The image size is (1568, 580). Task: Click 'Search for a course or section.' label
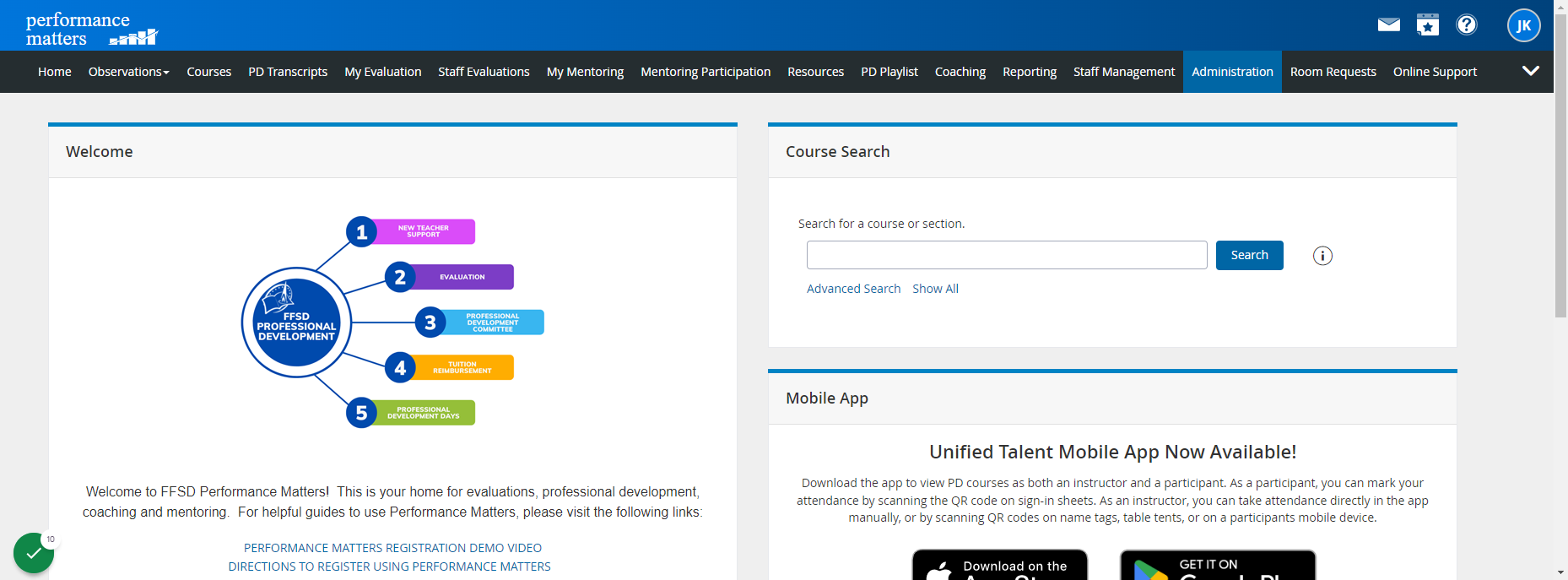tap(881, 224)
